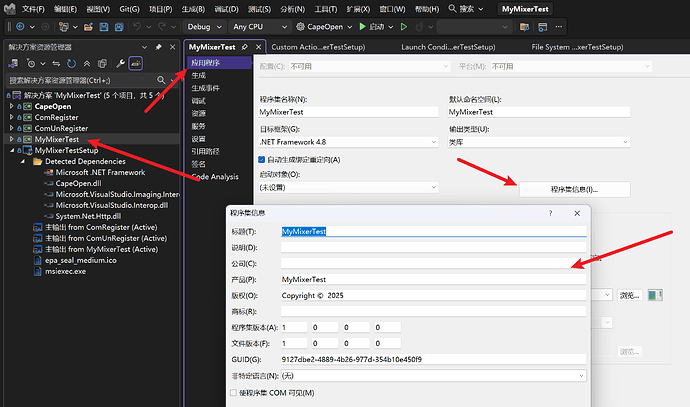690x407 pixels.
Task: Click the Start Without Debugging outlined play icon
Action: pos(404,27)
